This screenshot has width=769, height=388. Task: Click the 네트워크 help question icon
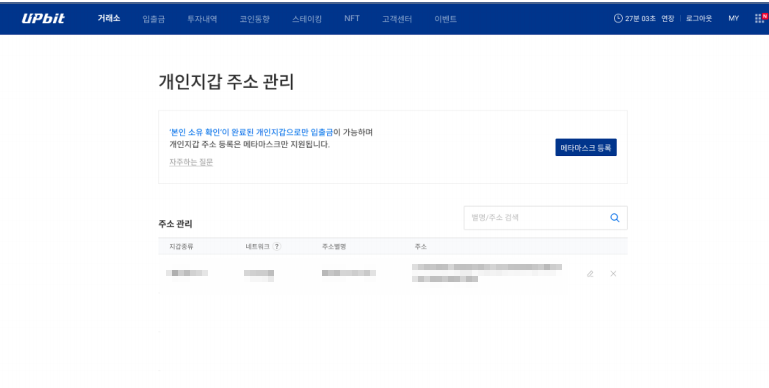277,247
